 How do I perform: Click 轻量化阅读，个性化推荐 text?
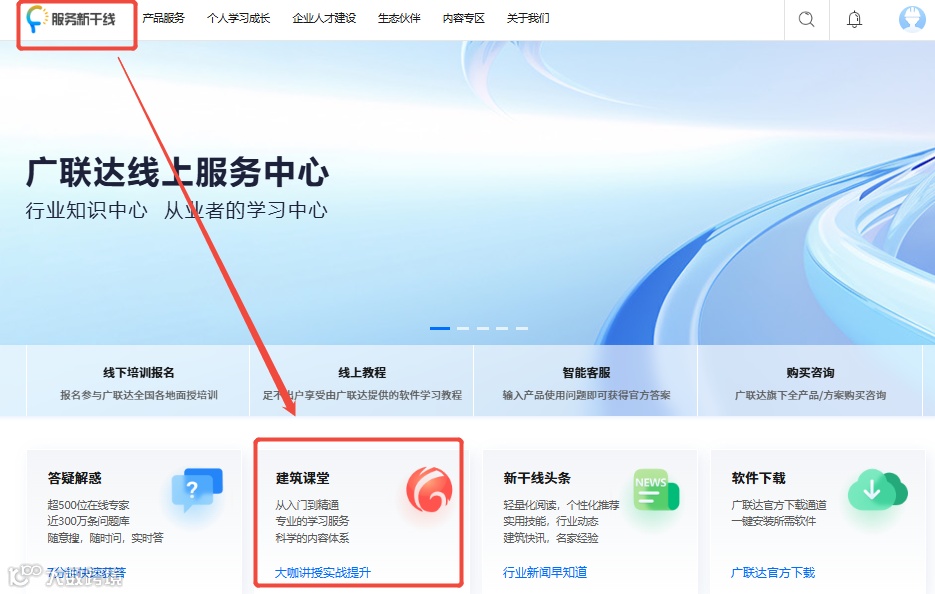pos(561,505)
